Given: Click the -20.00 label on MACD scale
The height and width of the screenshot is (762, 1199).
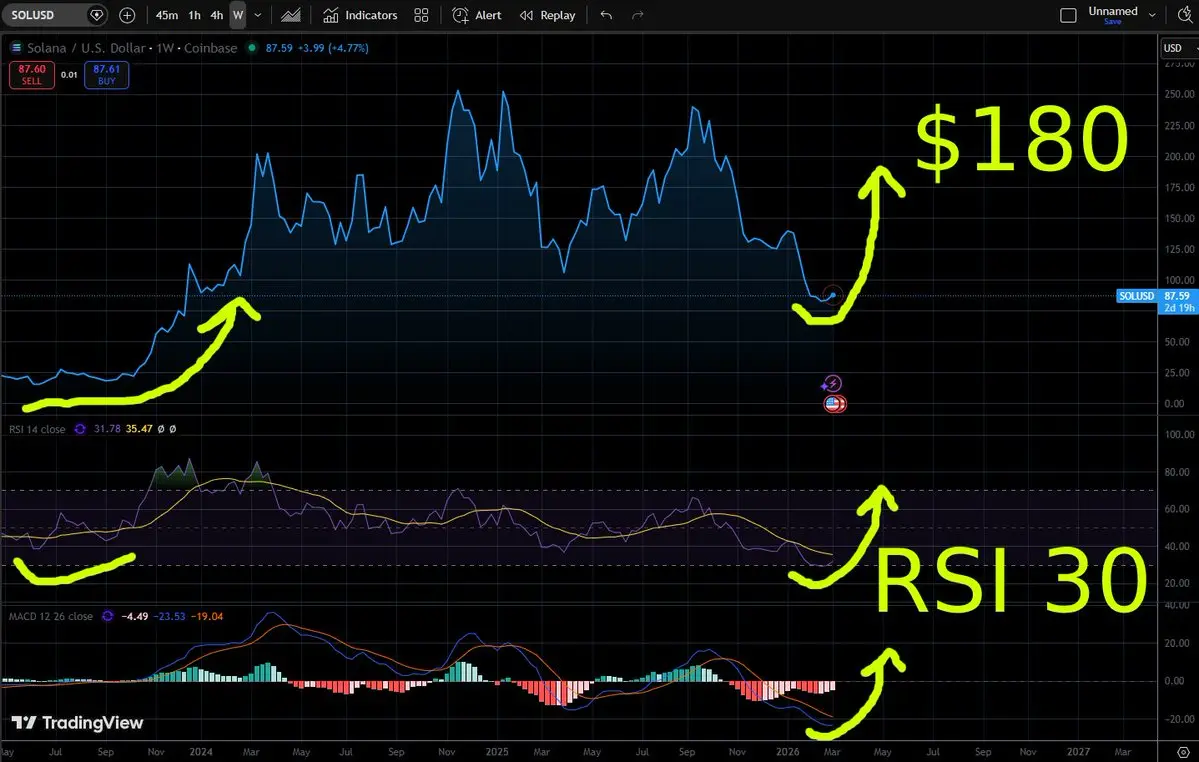Looking at the screenshot, I should 1178,718.
